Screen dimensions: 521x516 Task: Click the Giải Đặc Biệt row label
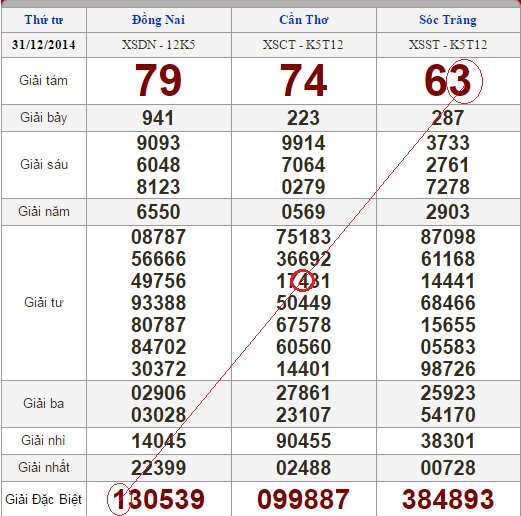(x=44, y=499)
